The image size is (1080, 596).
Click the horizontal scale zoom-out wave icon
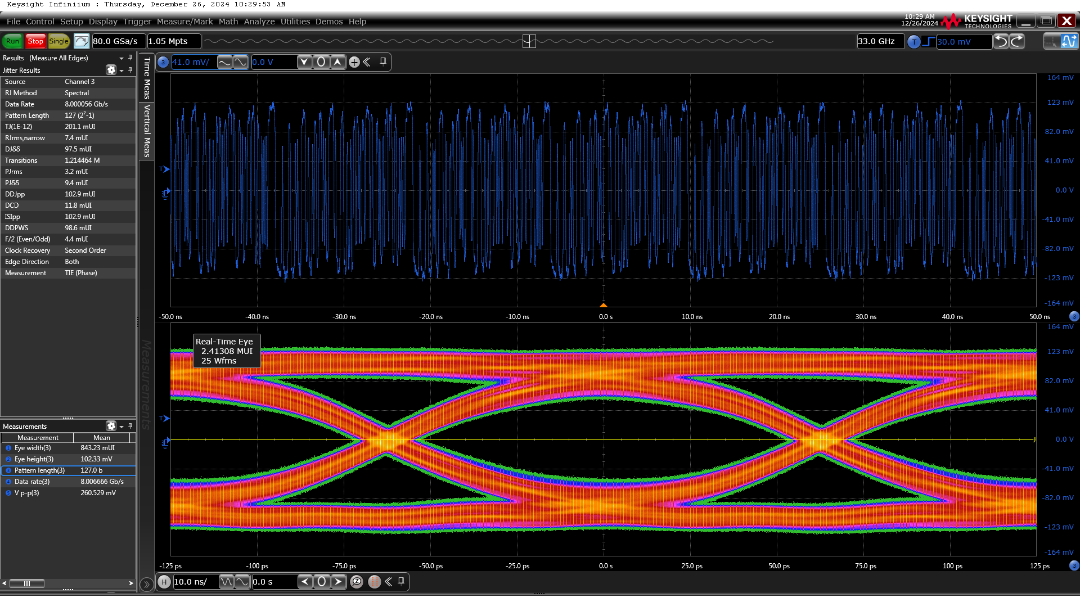point(226,582)
